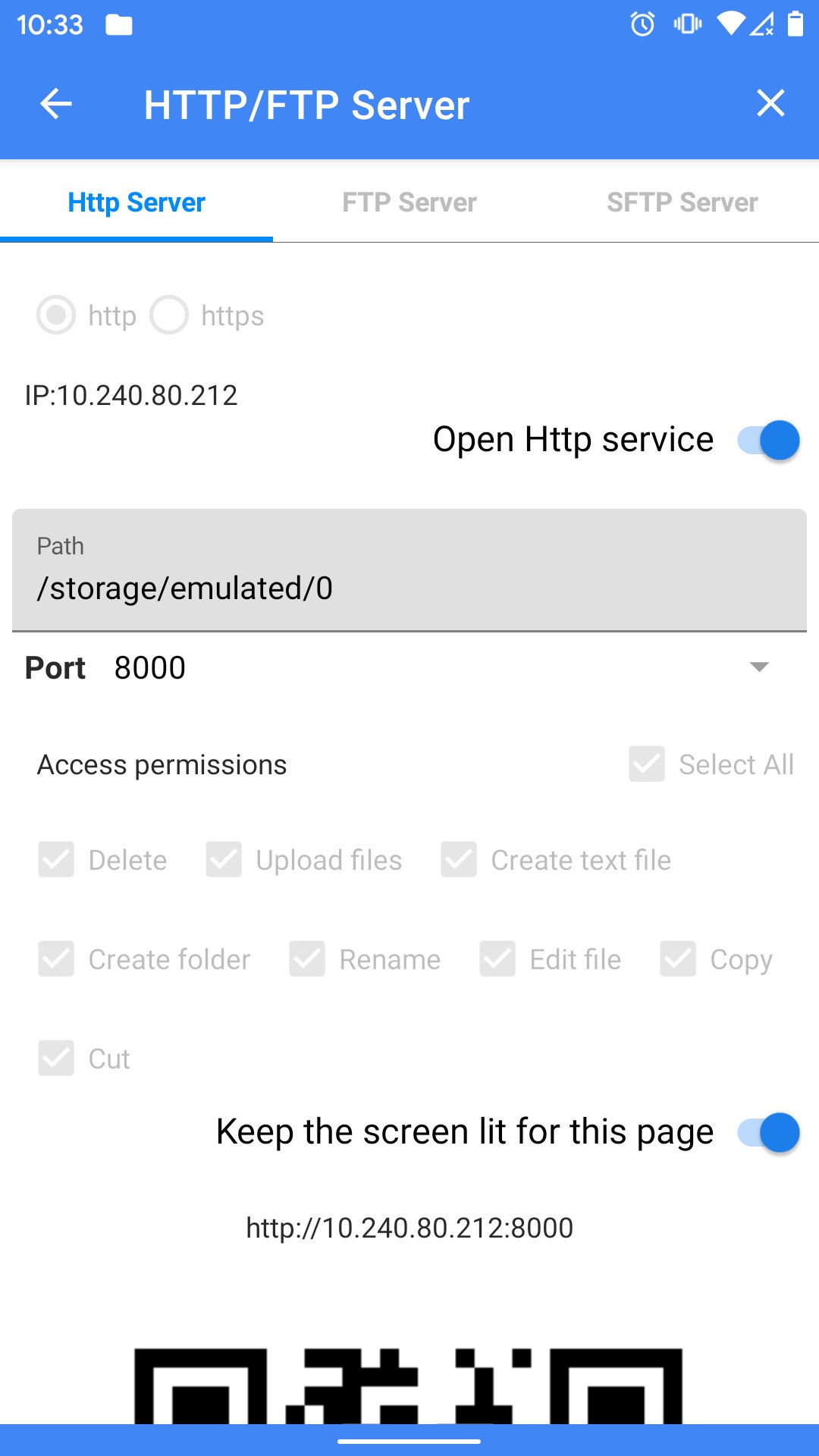This screenshot has width=819, height=1456.
Task: Switch to the FTP Server tab
Action: point(409,202)
